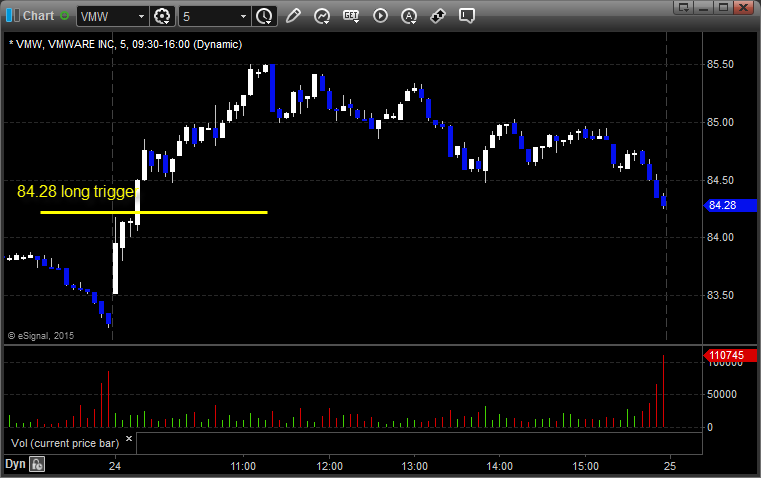This screenshot has width=761, height=478.
Task: Click the 15:00 time axis label
Action: click(585, 466)
